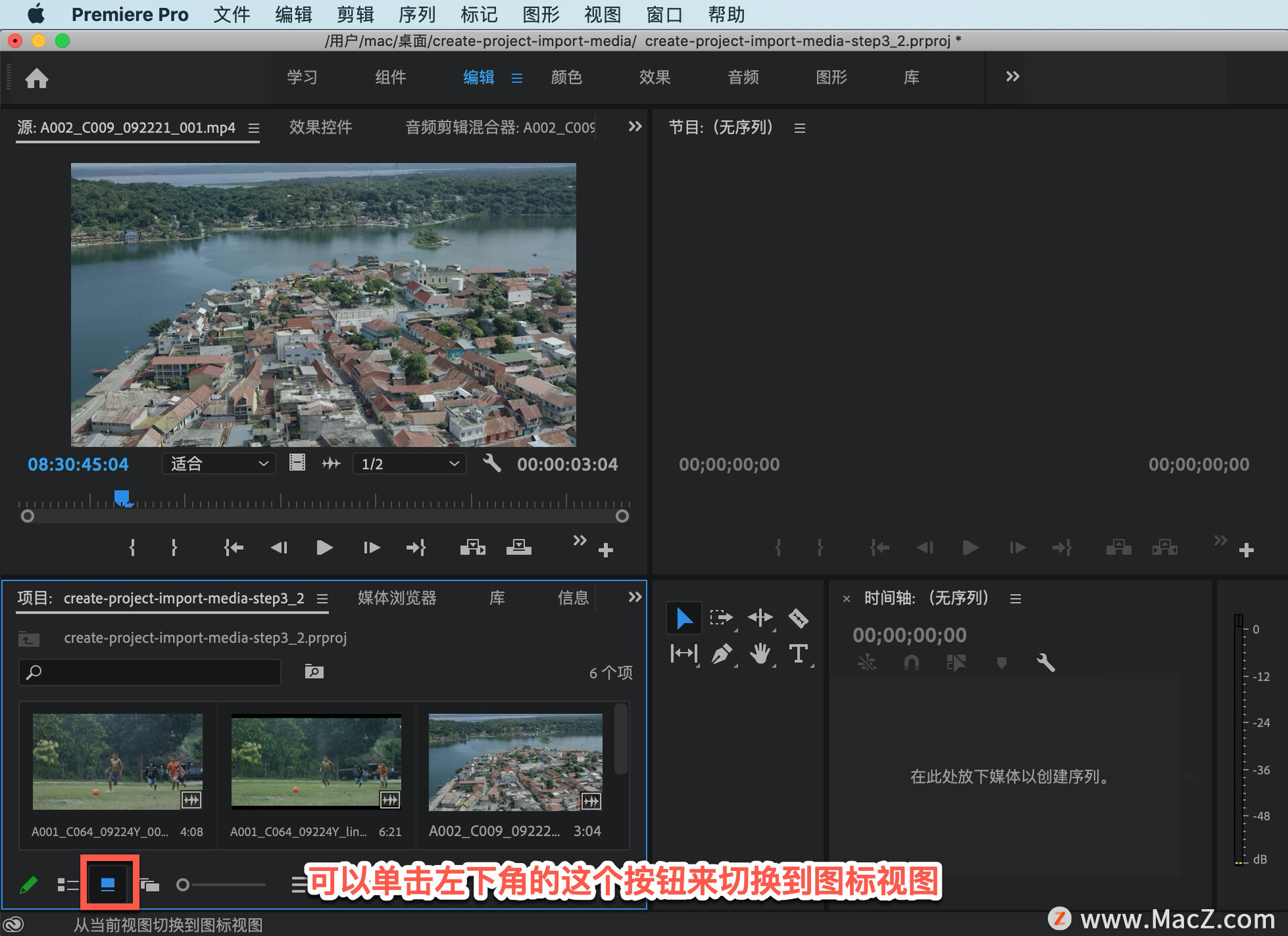Screen dimensions: 1288x936
Task: Open source panel hamburger menu
Action: click(x=254, y=128)
